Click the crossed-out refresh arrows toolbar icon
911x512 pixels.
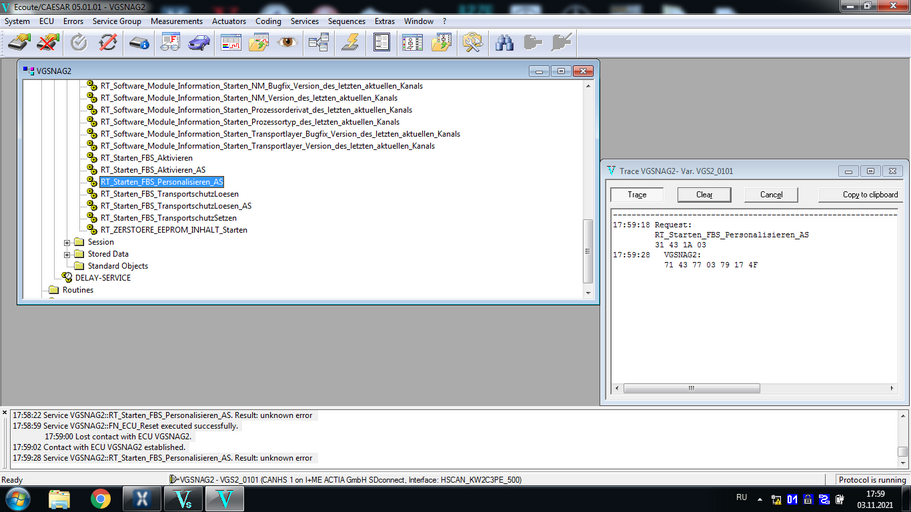(x=108, y=43)
